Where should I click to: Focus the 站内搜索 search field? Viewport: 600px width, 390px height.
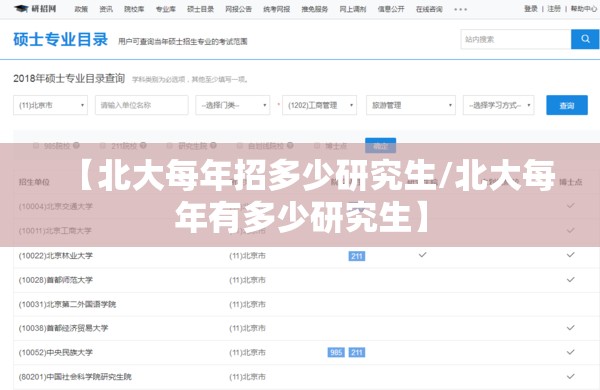516,39
